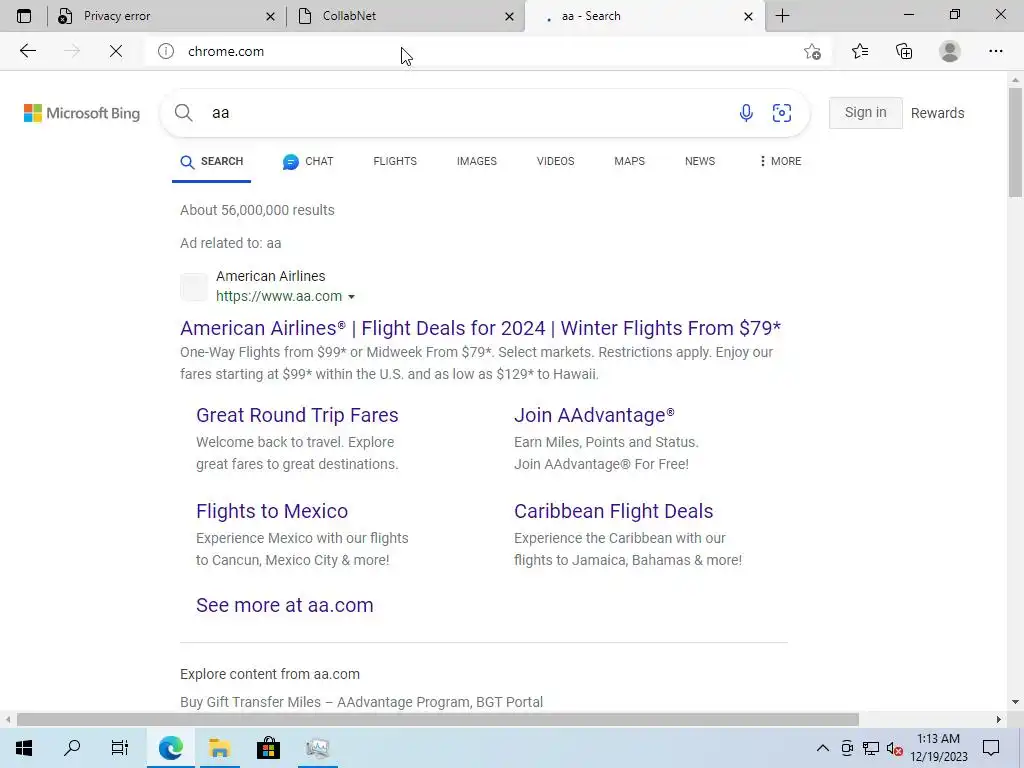This screenshot has height=768, width=1024.
Task: Click the network tray icon
Action: click(871, 748)
